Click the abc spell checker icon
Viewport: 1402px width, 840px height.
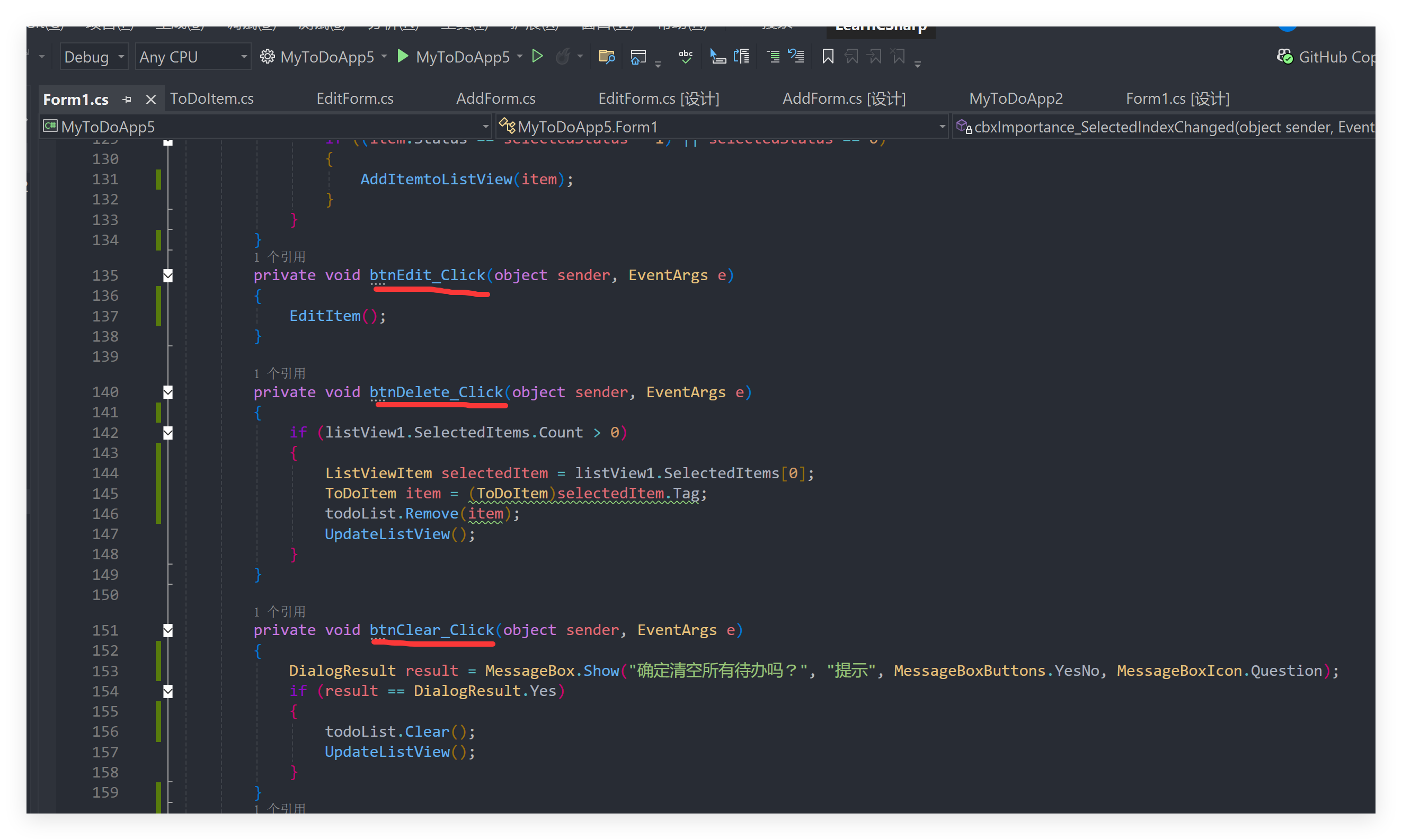point(686,57)
